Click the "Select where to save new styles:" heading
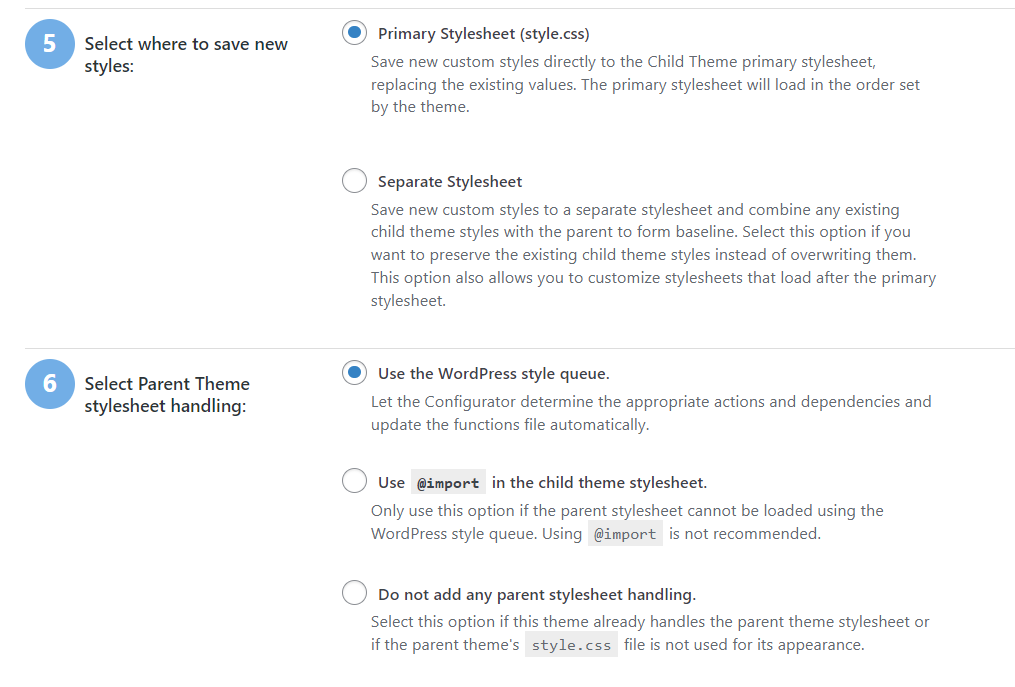Viewport: 1015px width, 687px height. point(186,55)
